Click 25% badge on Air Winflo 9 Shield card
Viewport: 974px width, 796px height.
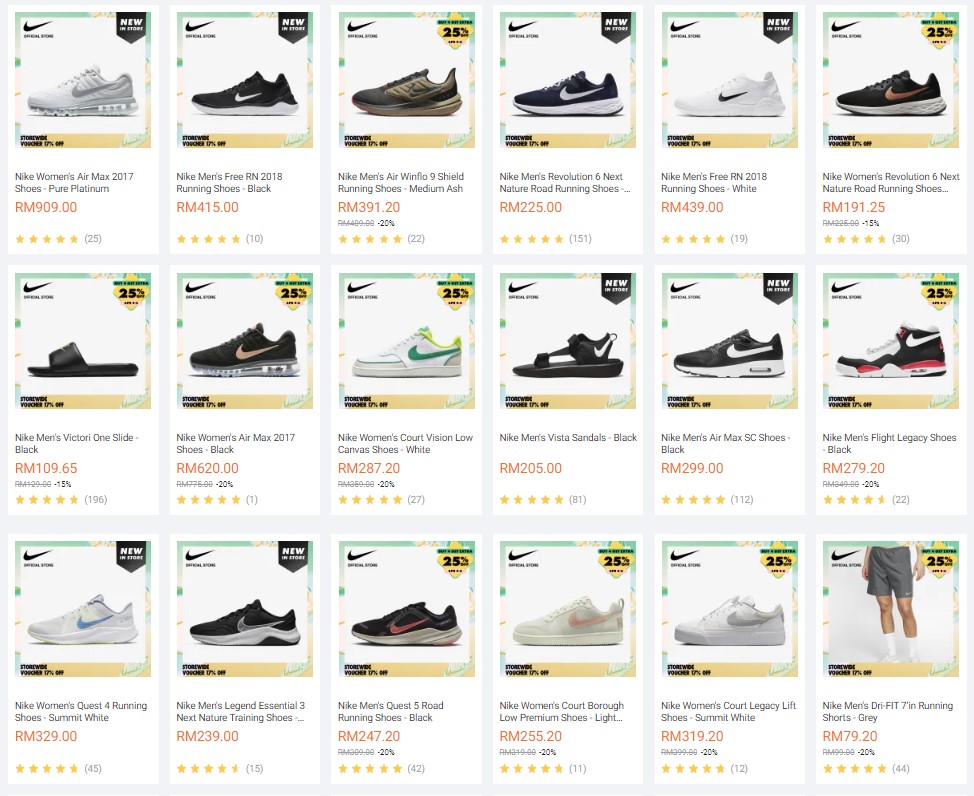453,30
